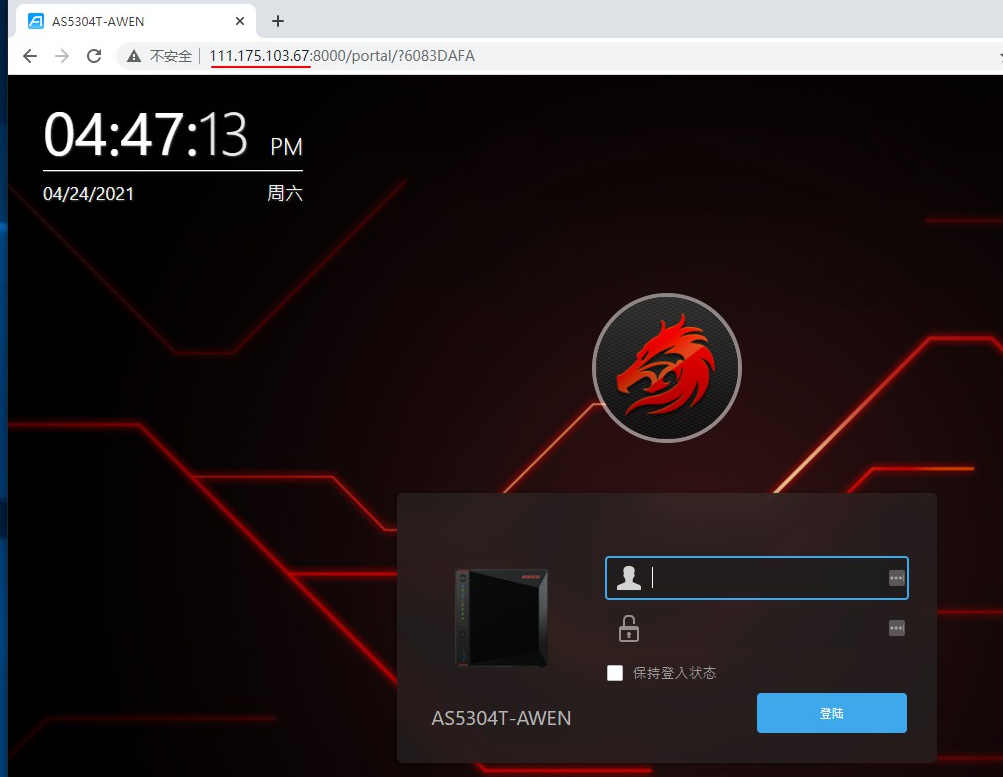The image size is (1003, 777).
Task: Click the NAS device image
Action: (501, 616)
